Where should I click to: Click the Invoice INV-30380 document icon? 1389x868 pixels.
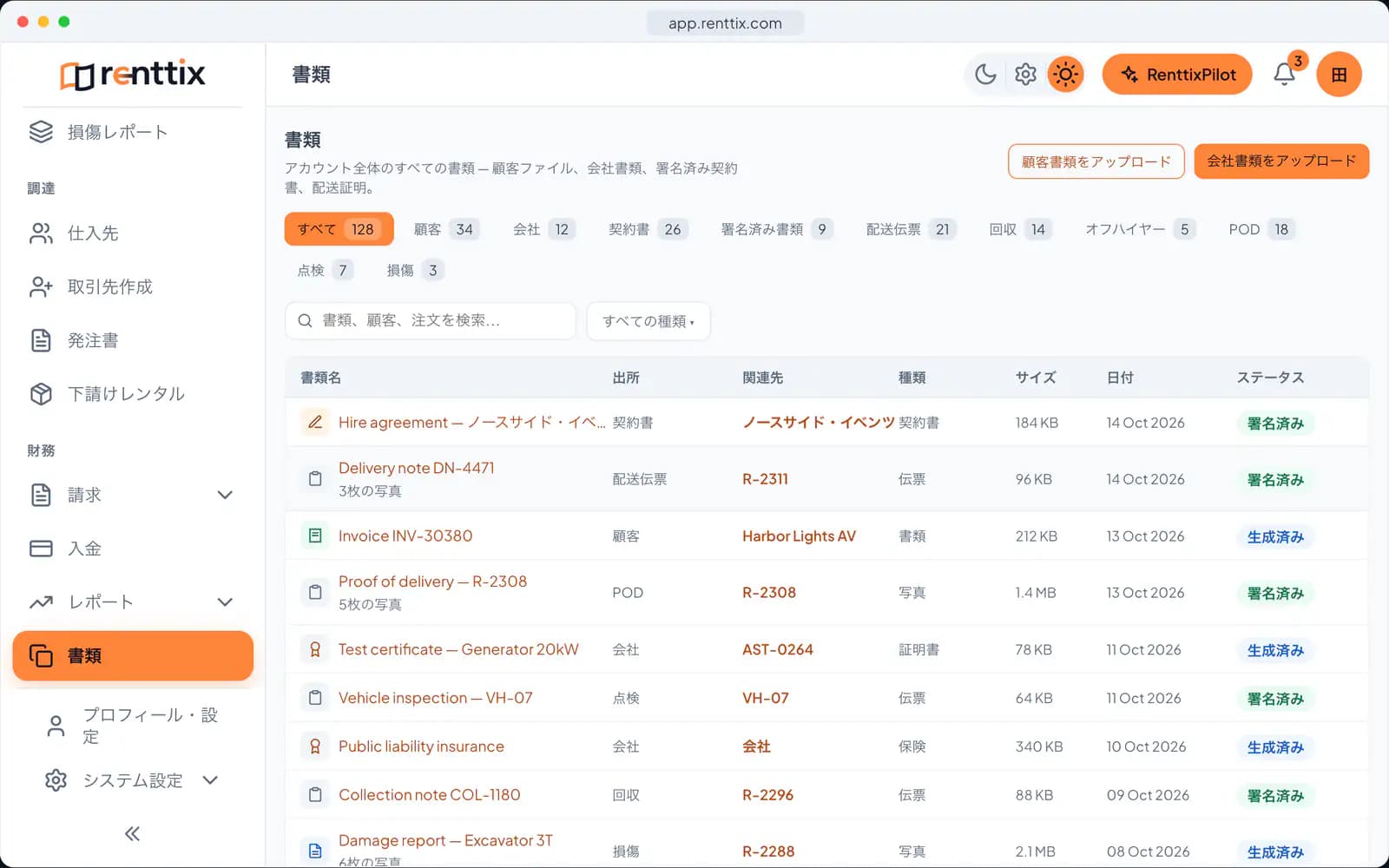pyautogui.click(x=315, y=536)
